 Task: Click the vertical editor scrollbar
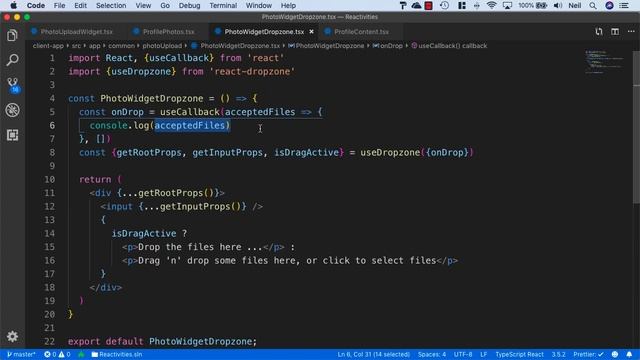(636, 127)
